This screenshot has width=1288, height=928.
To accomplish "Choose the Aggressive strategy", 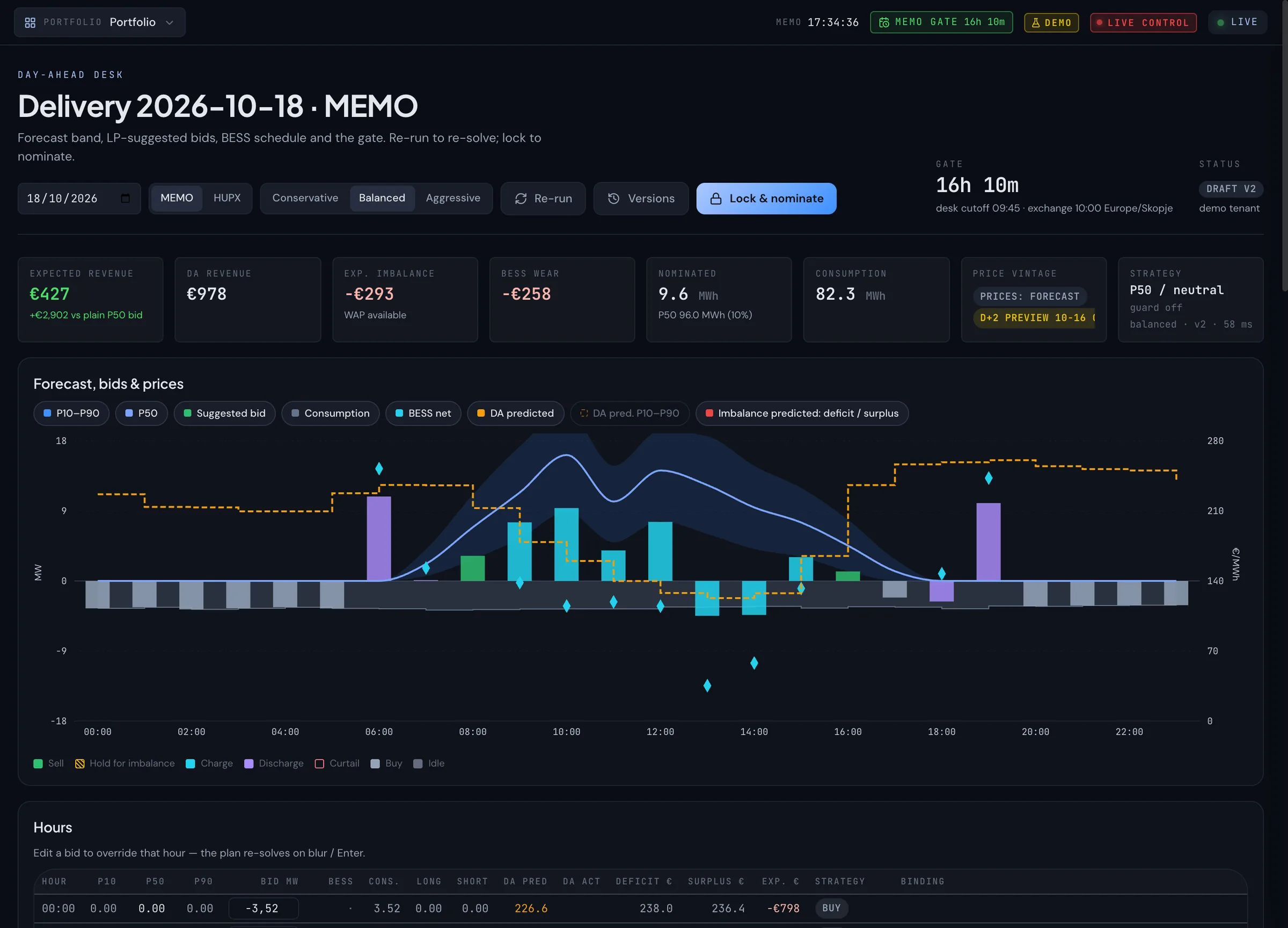I will 452,198.
